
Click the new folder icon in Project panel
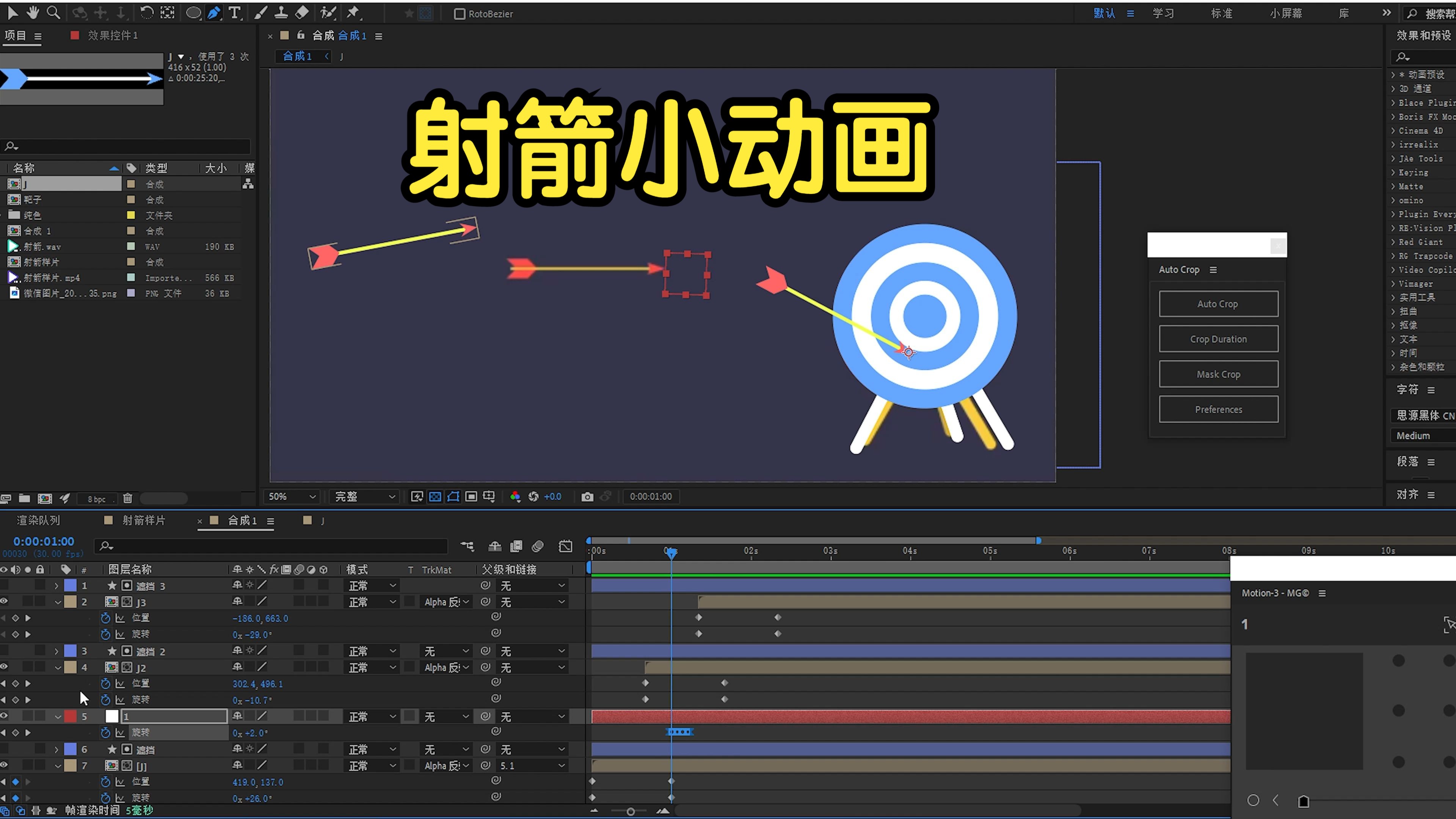[24, 498]
